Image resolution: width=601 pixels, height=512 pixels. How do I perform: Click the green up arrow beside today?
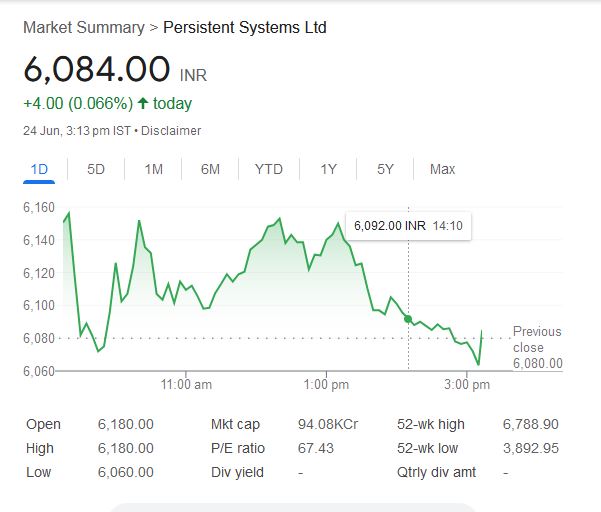143,104
